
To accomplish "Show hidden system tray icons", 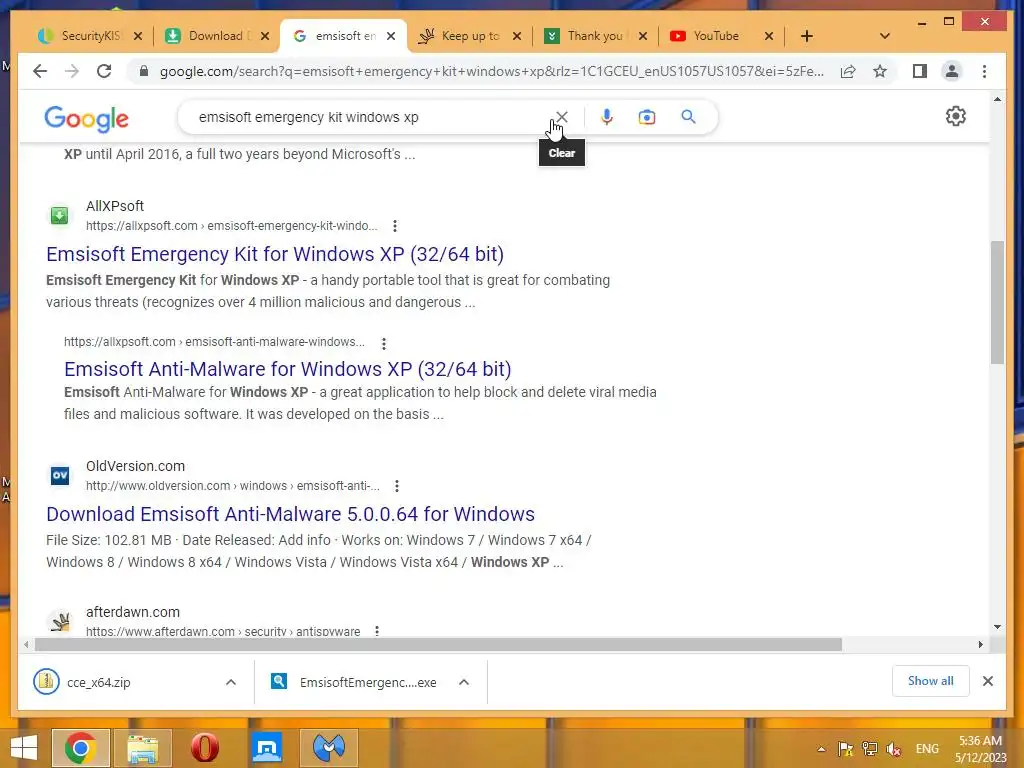I will click(x=821, y=749).
